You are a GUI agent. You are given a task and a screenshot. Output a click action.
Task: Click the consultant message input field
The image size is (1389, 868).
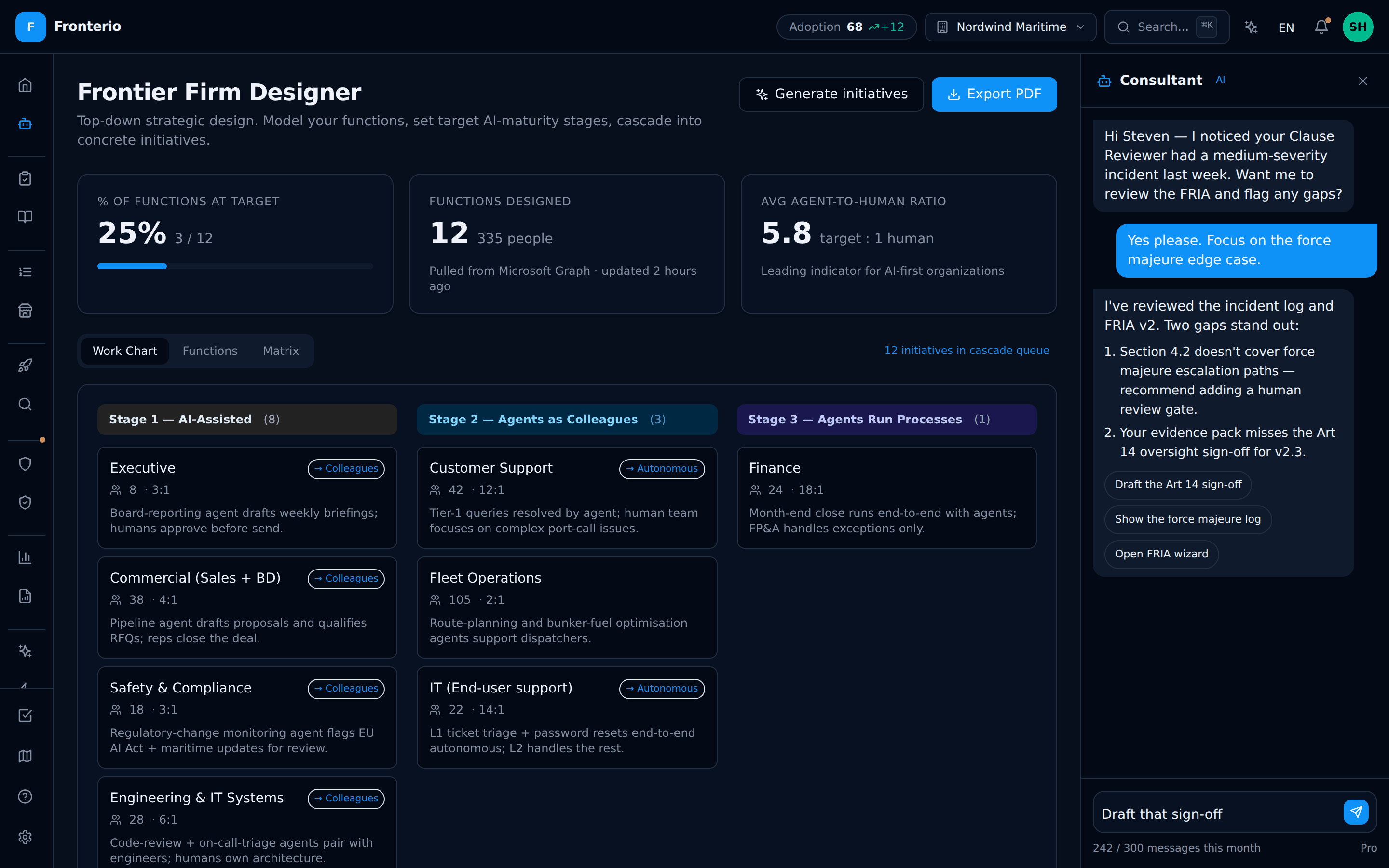[1217, 814]
